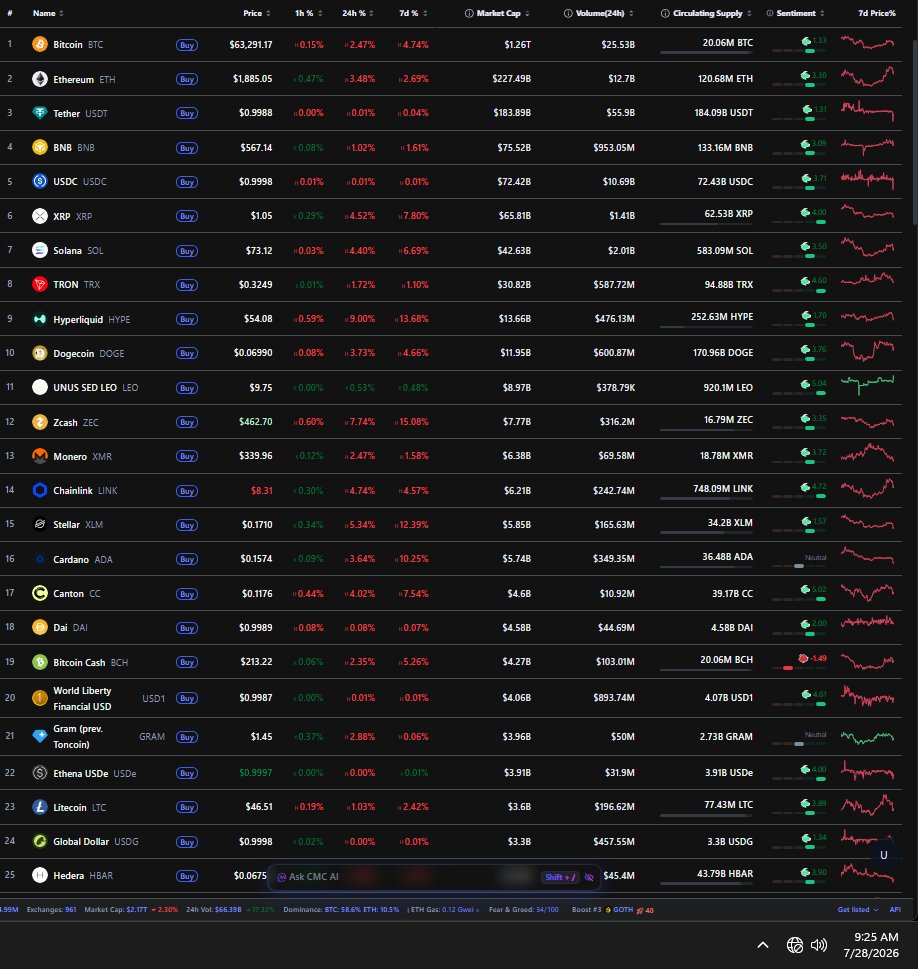
Task: Sort by the Volume(24h) header
Action: [604, 13]
